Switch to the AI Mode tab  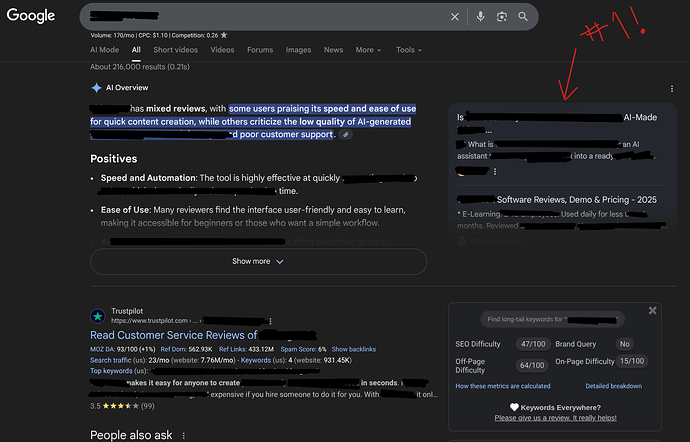point(104,50)
